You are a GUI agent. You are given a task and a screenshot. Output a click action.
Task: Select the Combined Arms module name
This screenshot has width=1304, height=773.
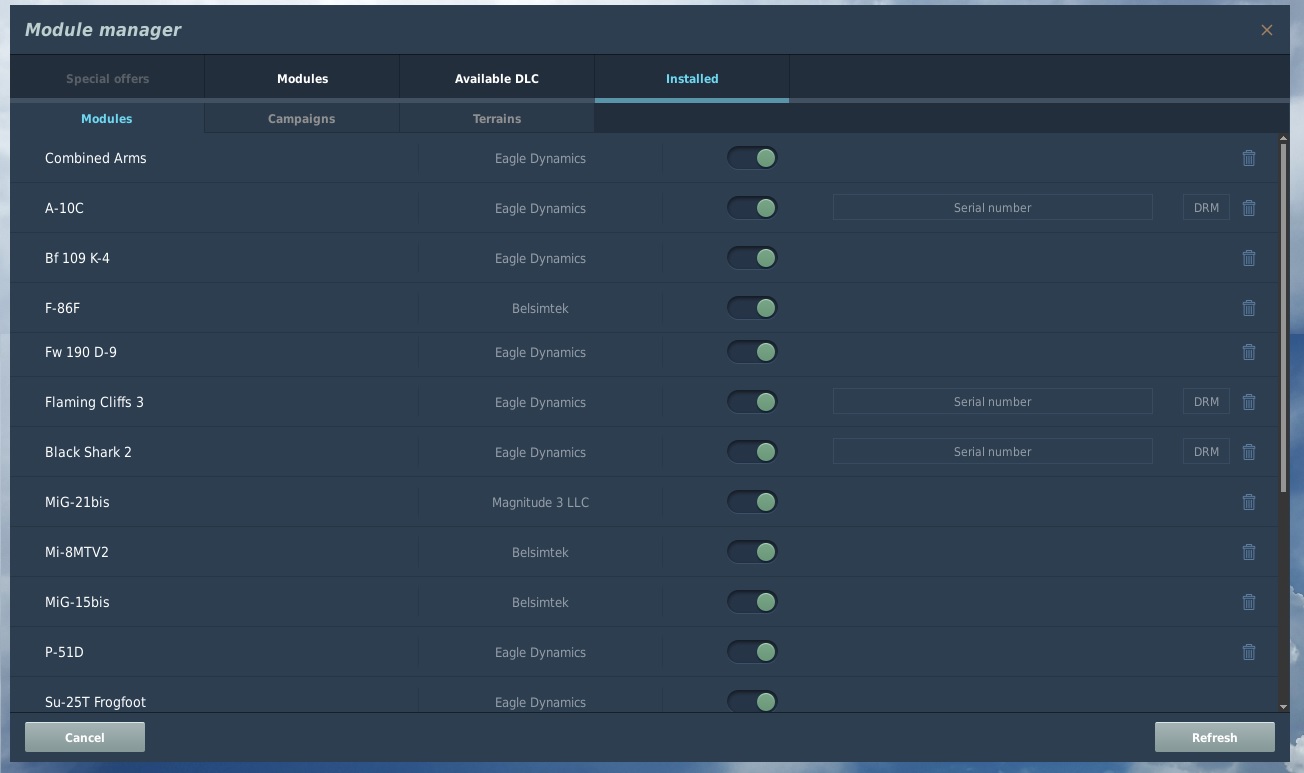click(96, 158)
